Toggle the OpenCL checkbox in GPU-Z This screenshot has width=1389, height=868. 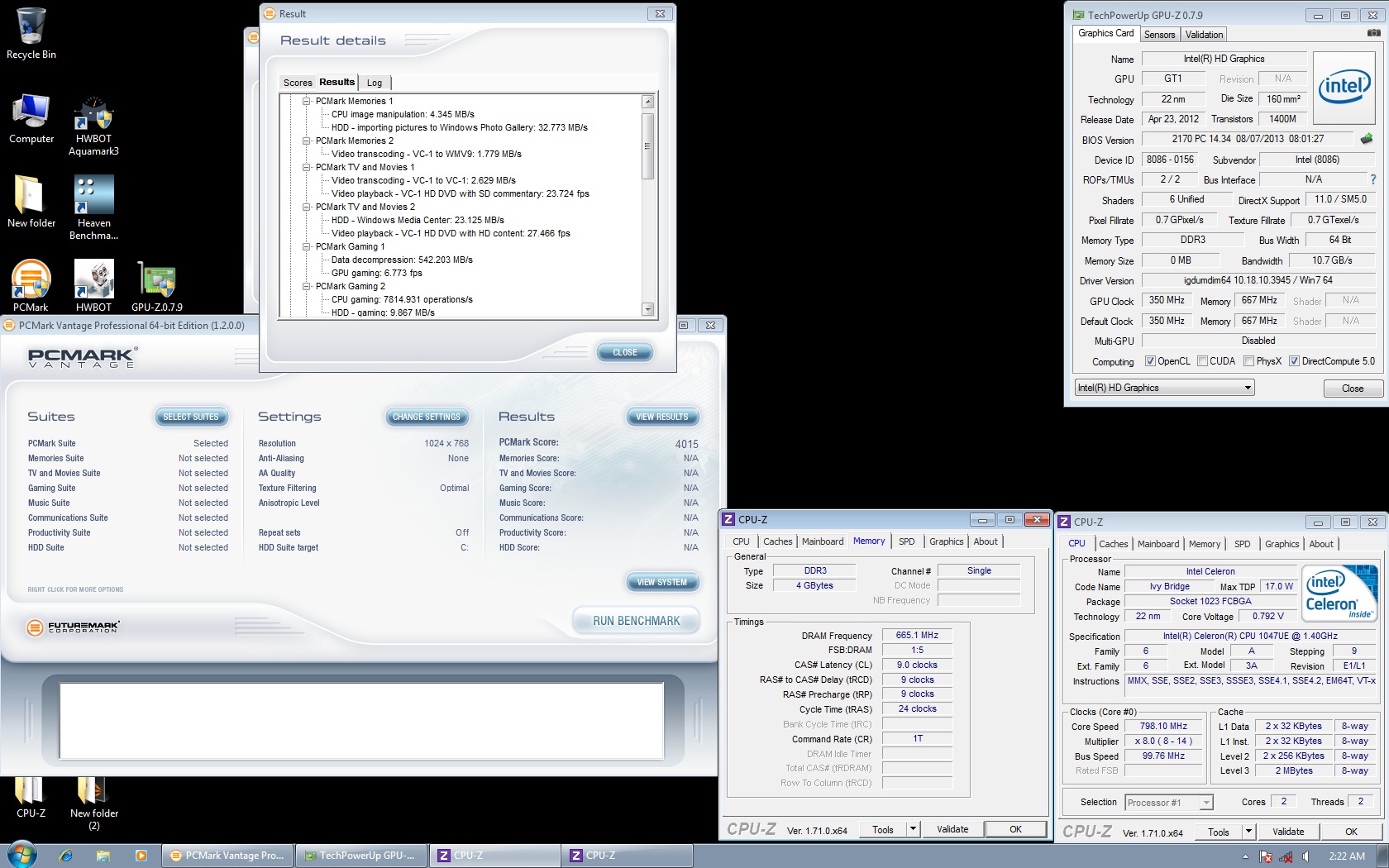(x=1150, y=361)
